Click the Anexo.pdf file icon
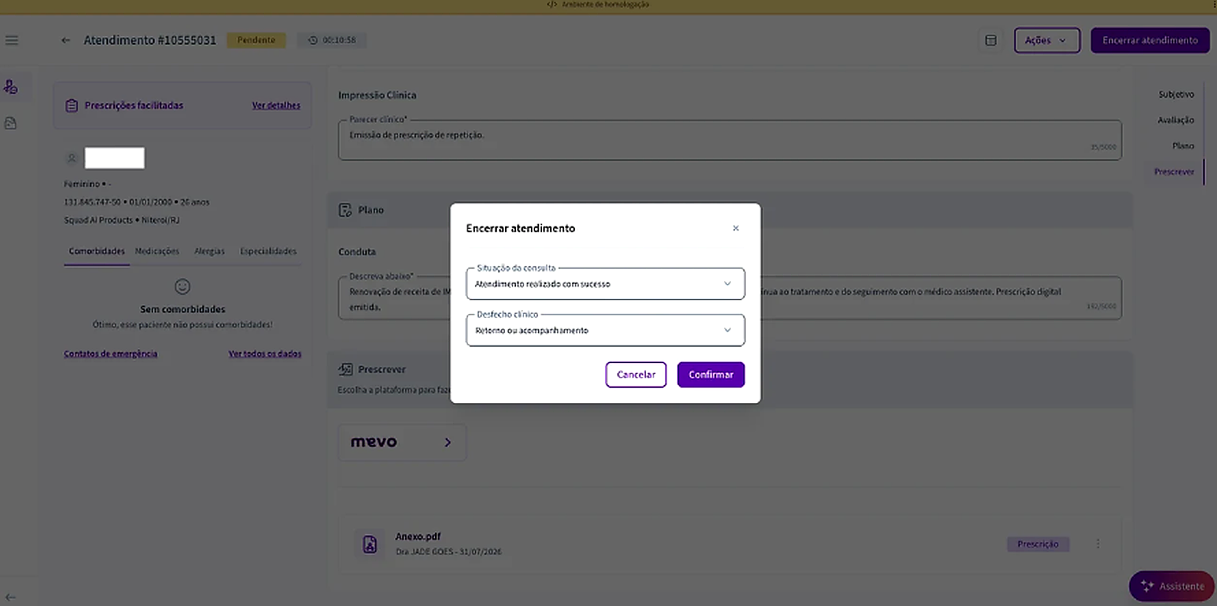The image size is (1217, 606). 370,544
